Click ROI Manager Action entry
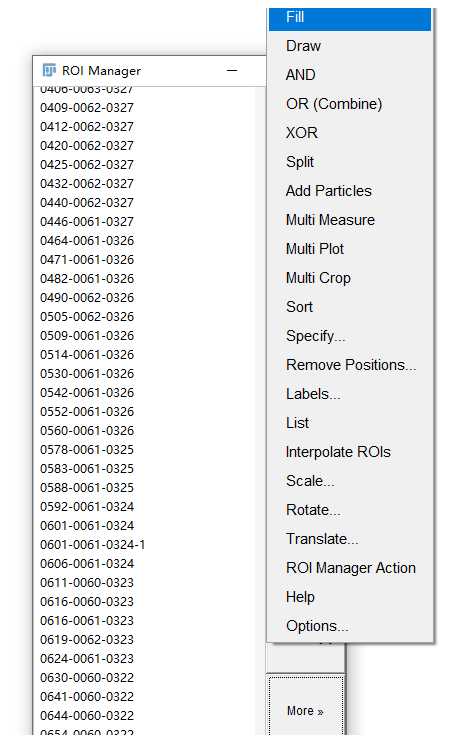460x736 pixels. (x=350, y=567)
